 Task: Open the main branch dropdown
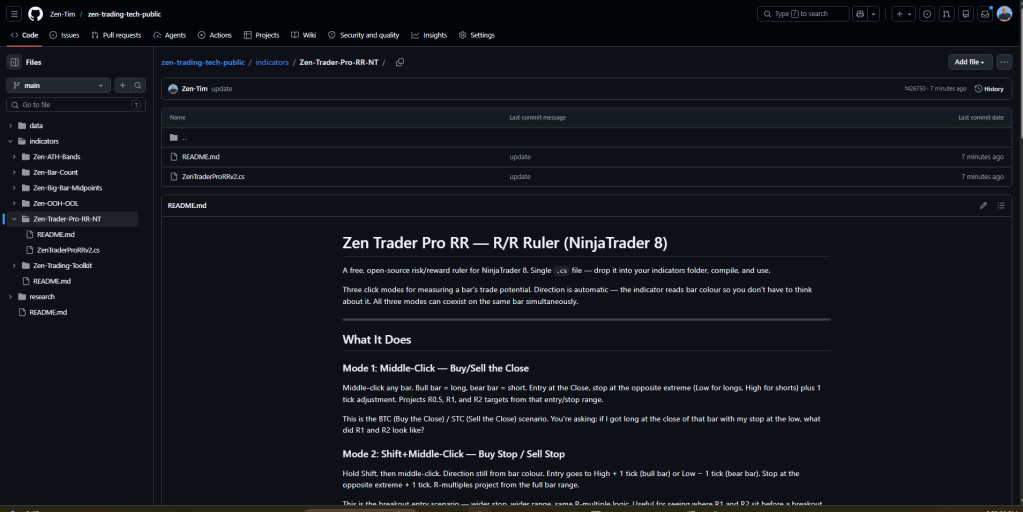[59, 85]
